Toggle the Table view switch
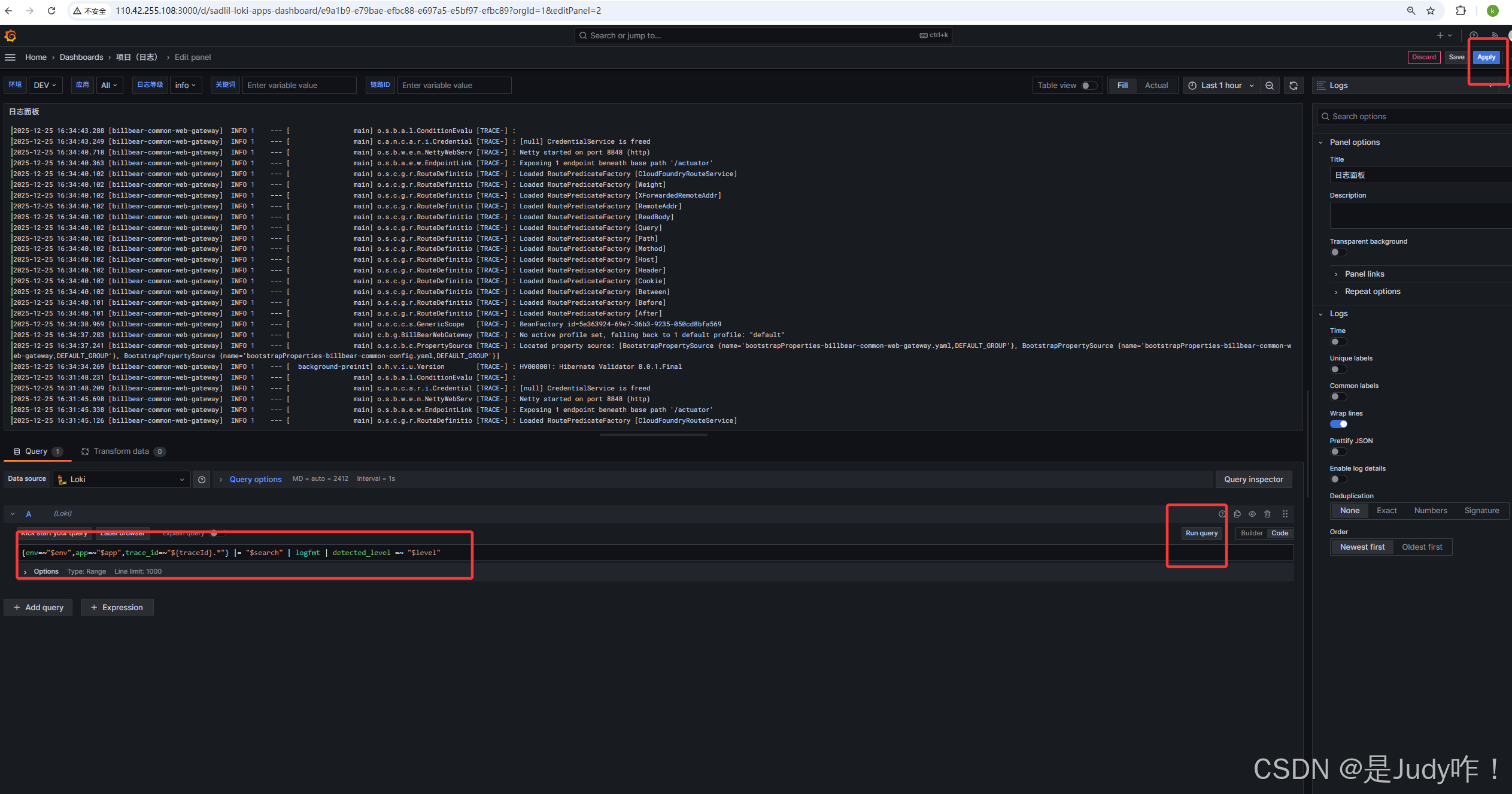This screenshot has height=794, width=1512. pyautogui.click(x=1089, y=86)
